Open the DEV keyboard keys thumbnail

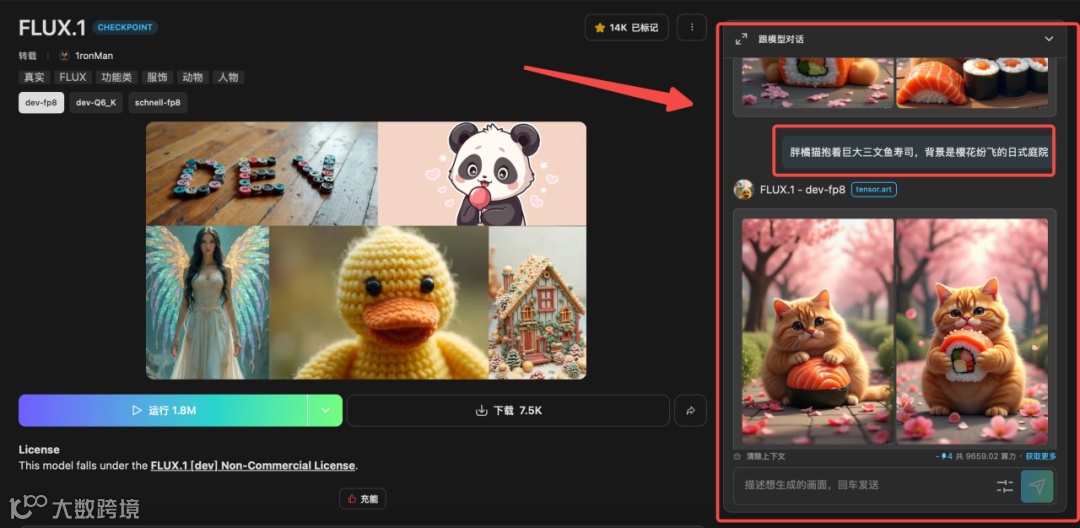coord(262,173)
